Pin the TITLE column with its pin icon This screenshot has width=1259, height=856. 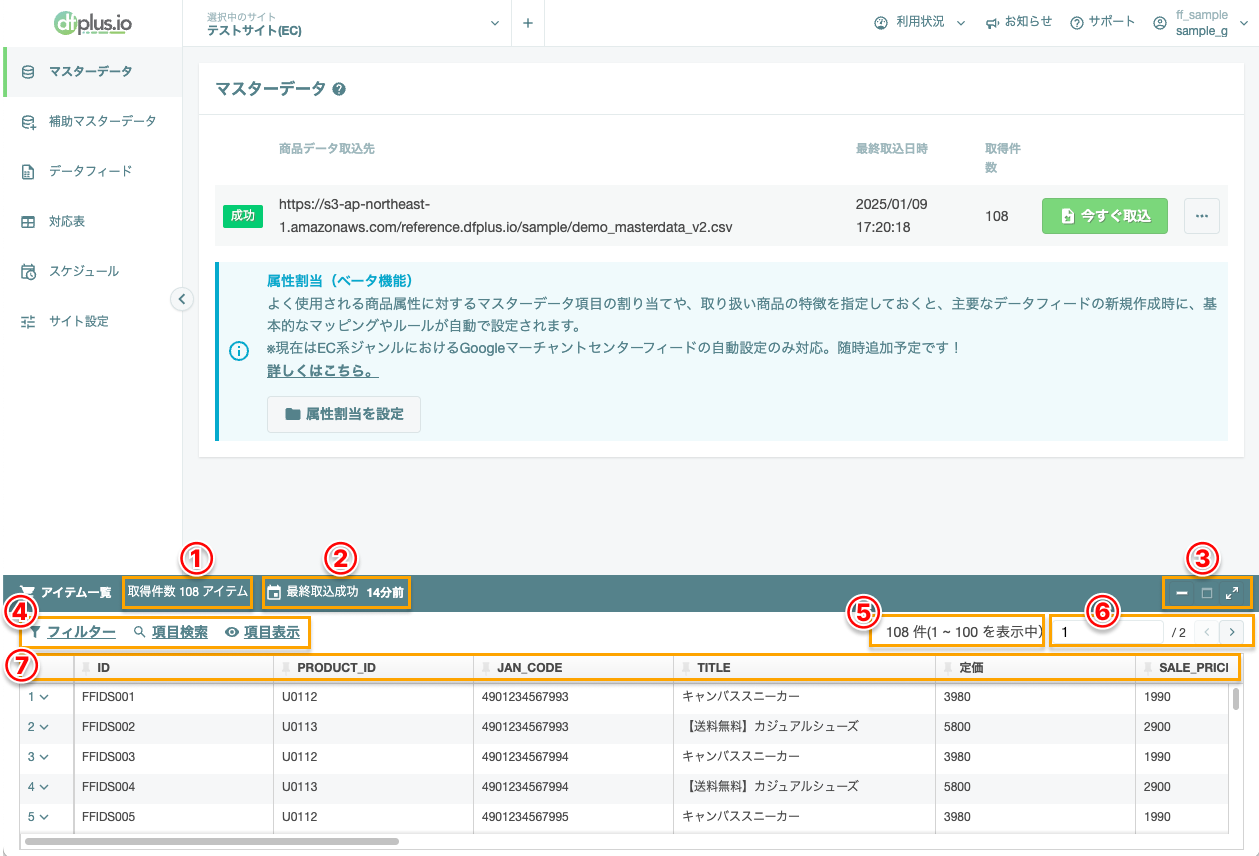tap(686, 667)
